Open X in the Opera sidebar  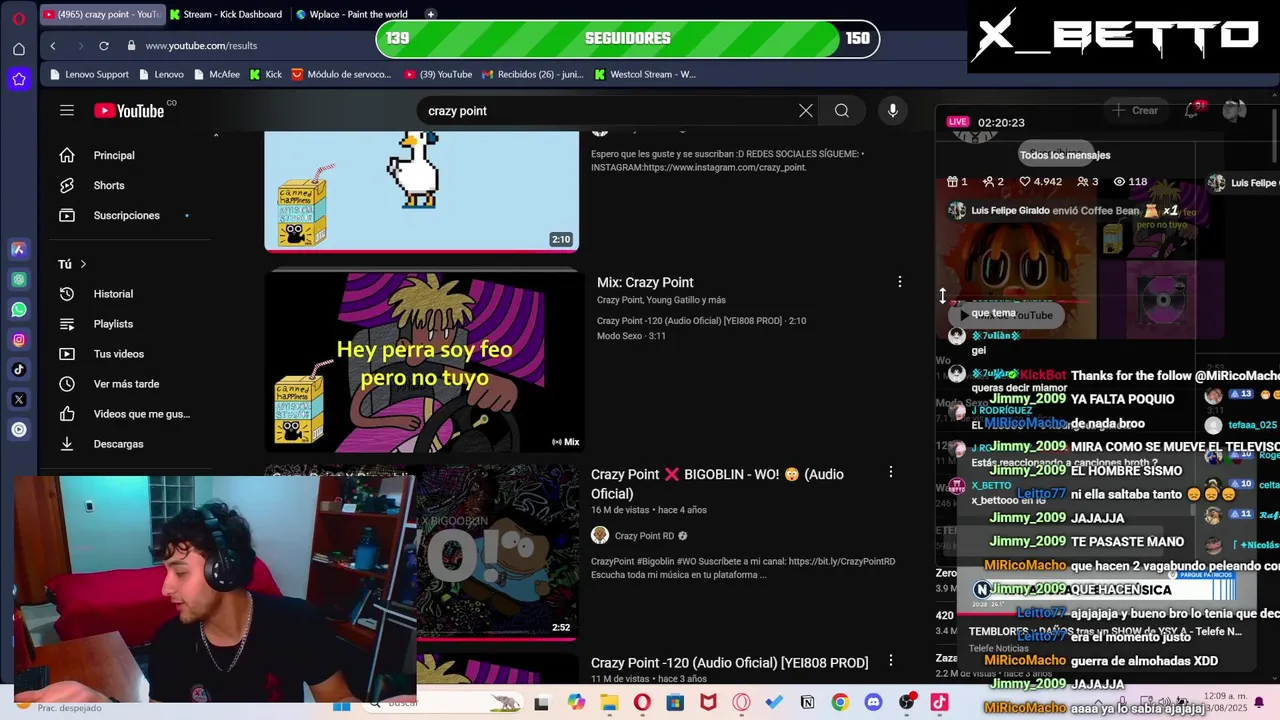click(18, 399)
